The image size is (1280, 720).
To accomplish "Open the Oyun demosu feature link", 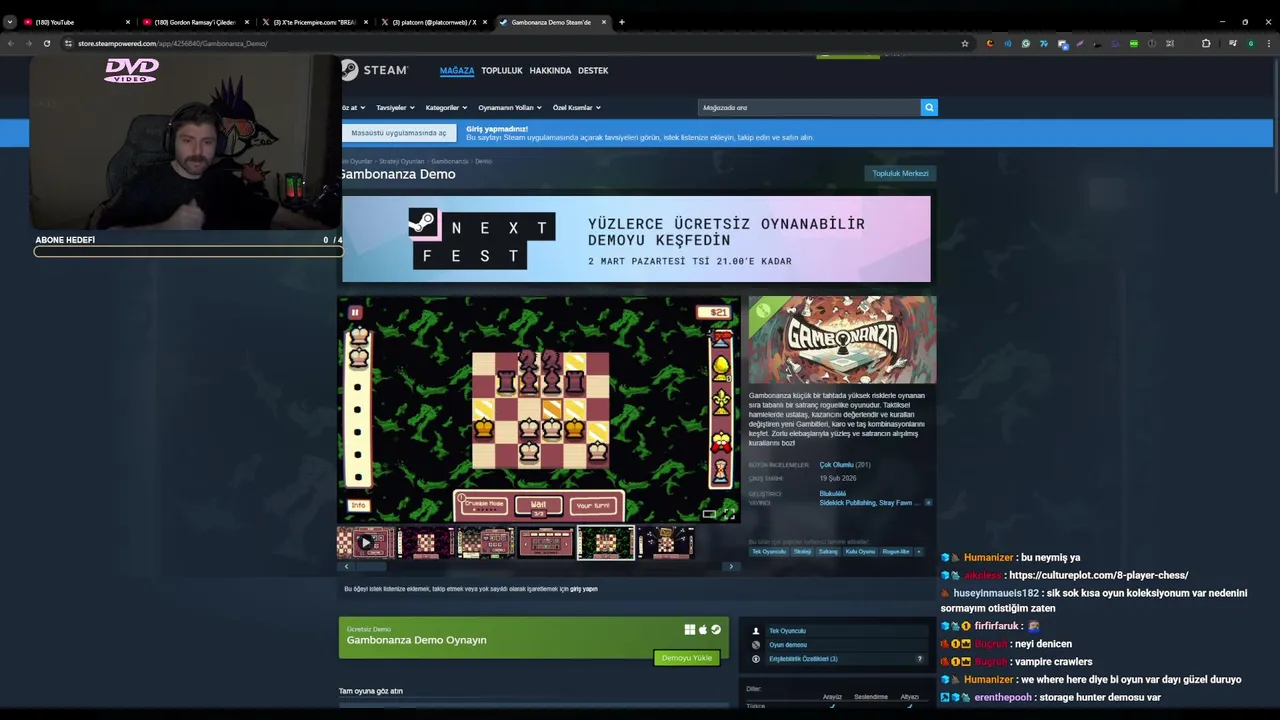I will (x=788, y=645).
